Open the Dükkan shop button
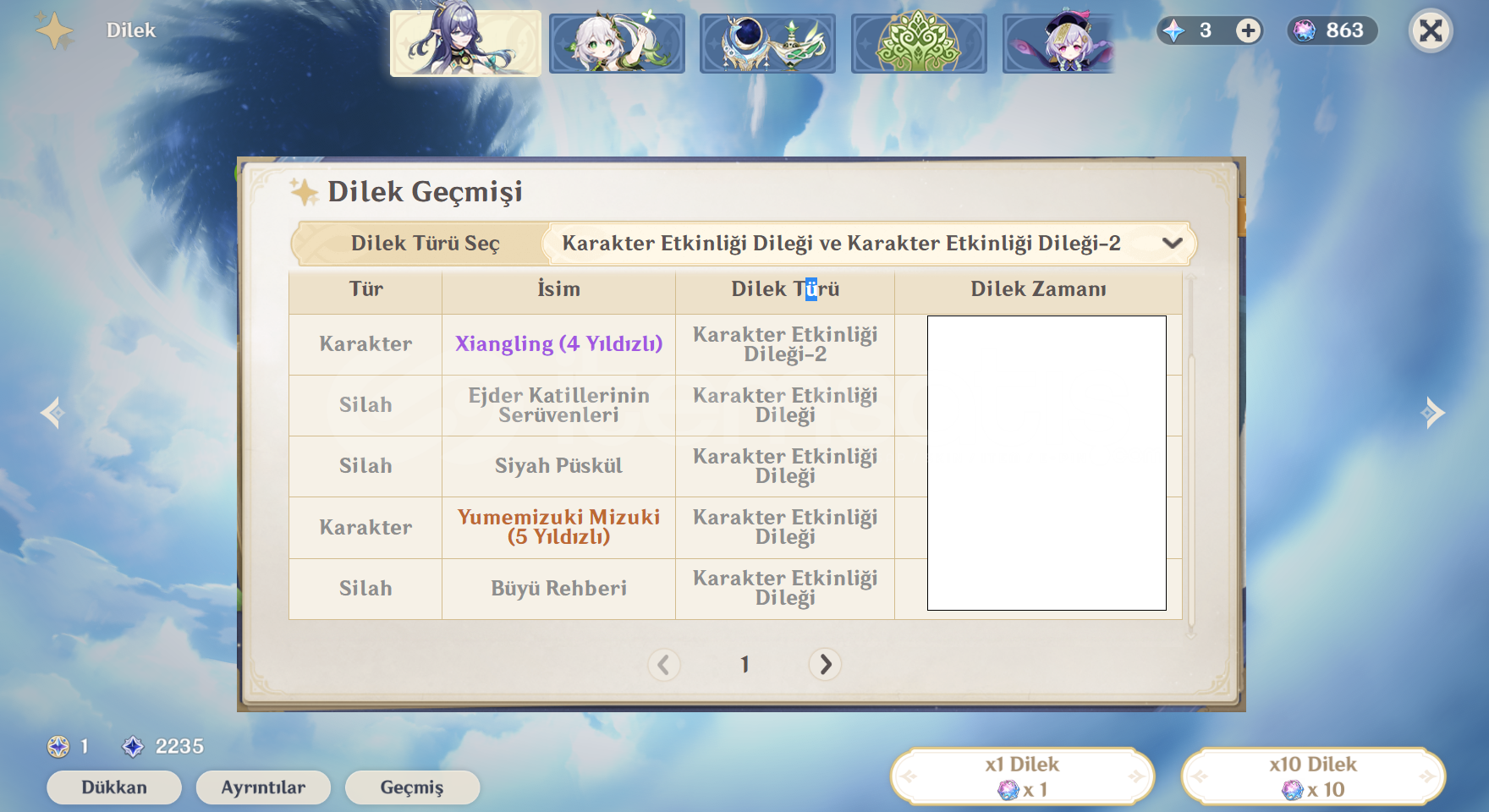This screenshot has width=1489, height=812. click(114, 787)
